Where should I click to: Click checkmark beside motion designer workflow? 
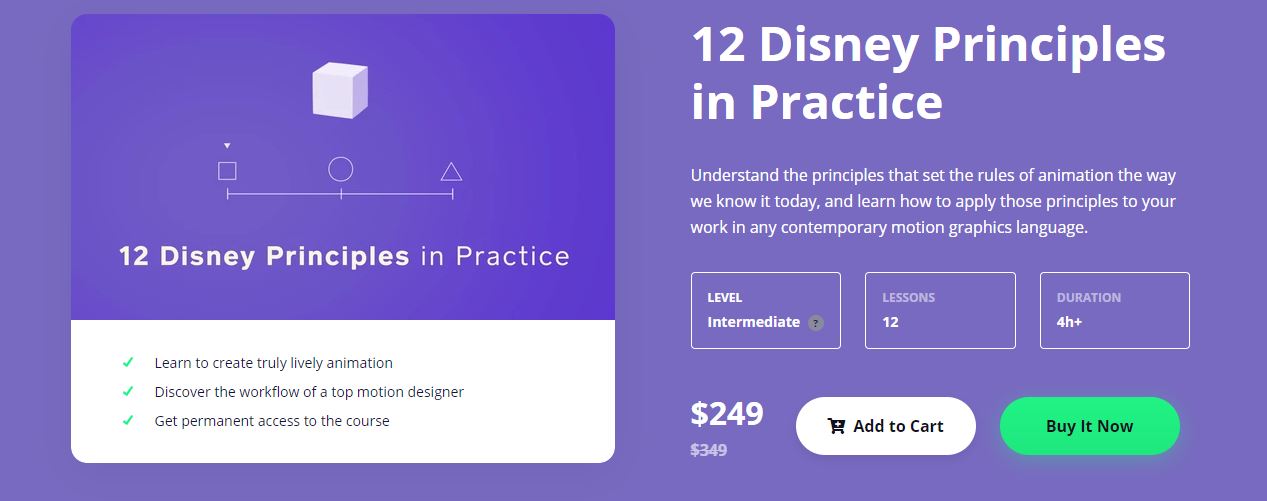point(128,392)
